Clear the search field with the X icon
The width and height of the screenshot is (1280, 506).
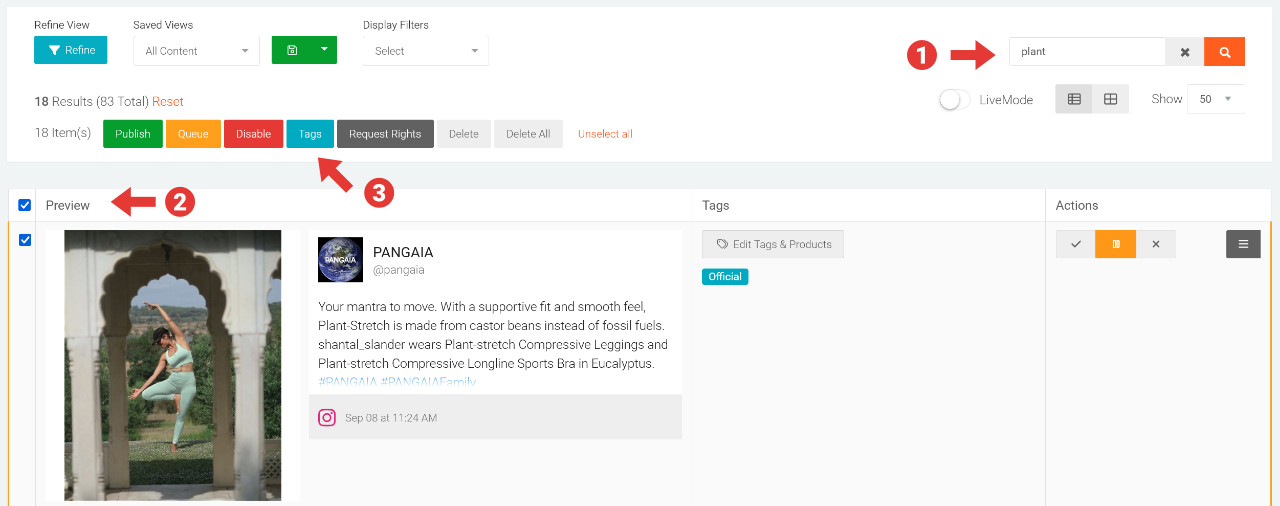coord(1185,52)
